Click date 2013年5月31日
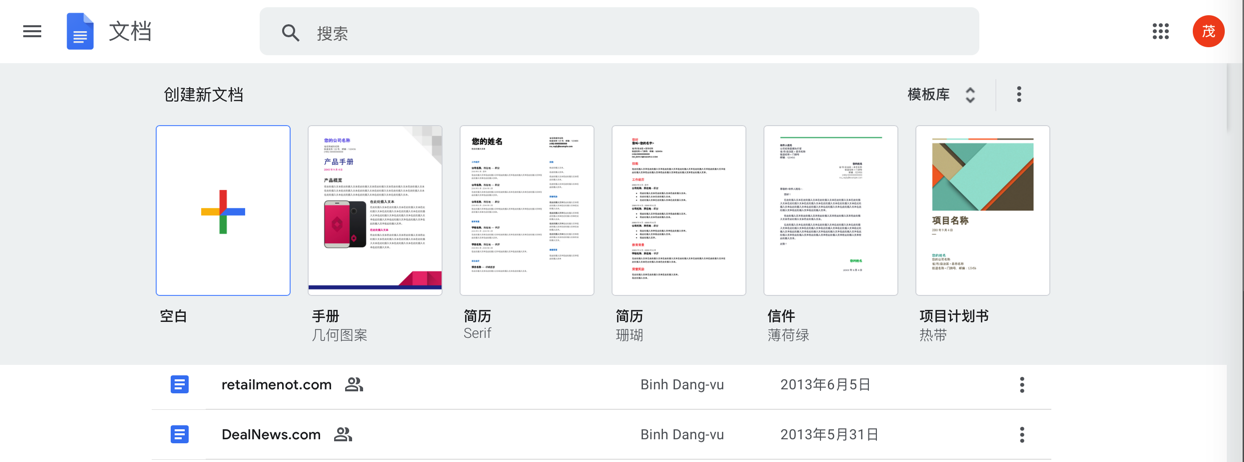 coord(830,435)
